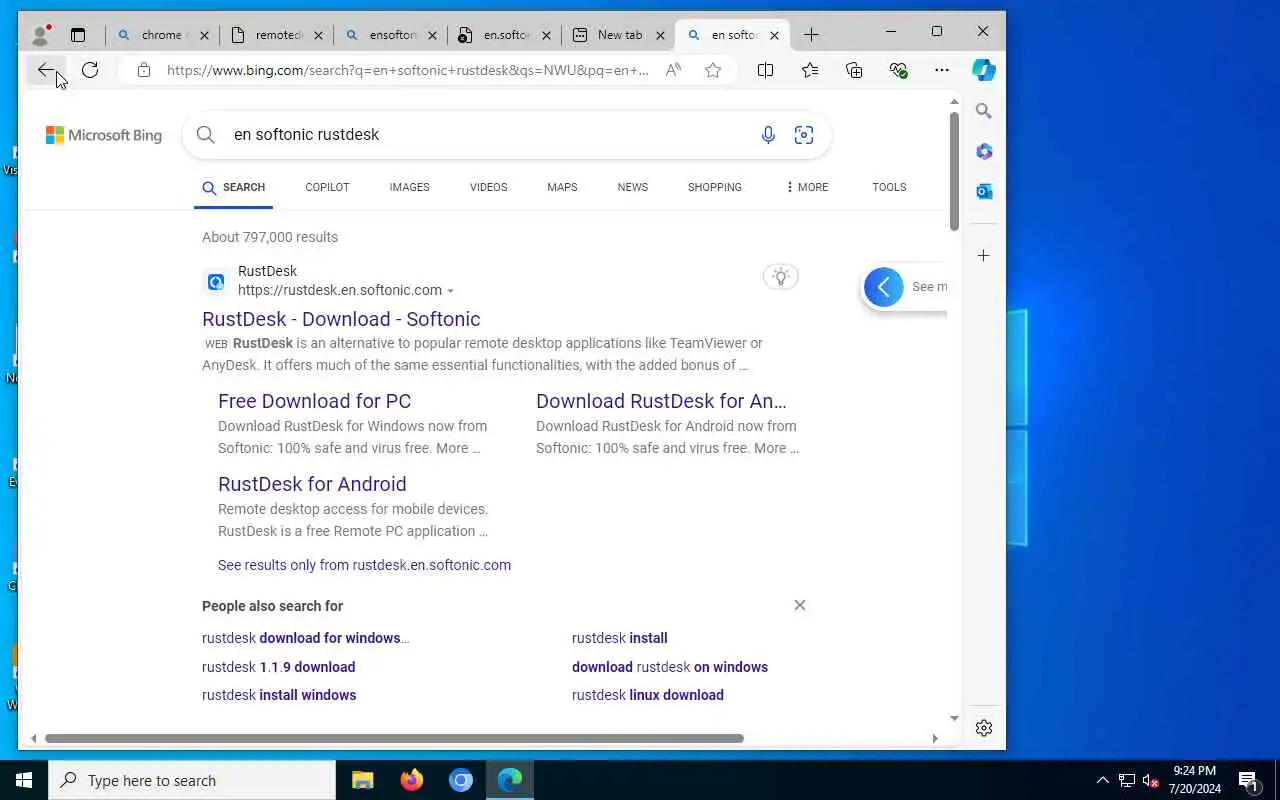Open Read aloud icon in address bar
This screenshot has width=1280, height=800.
(x=674, y=70)
